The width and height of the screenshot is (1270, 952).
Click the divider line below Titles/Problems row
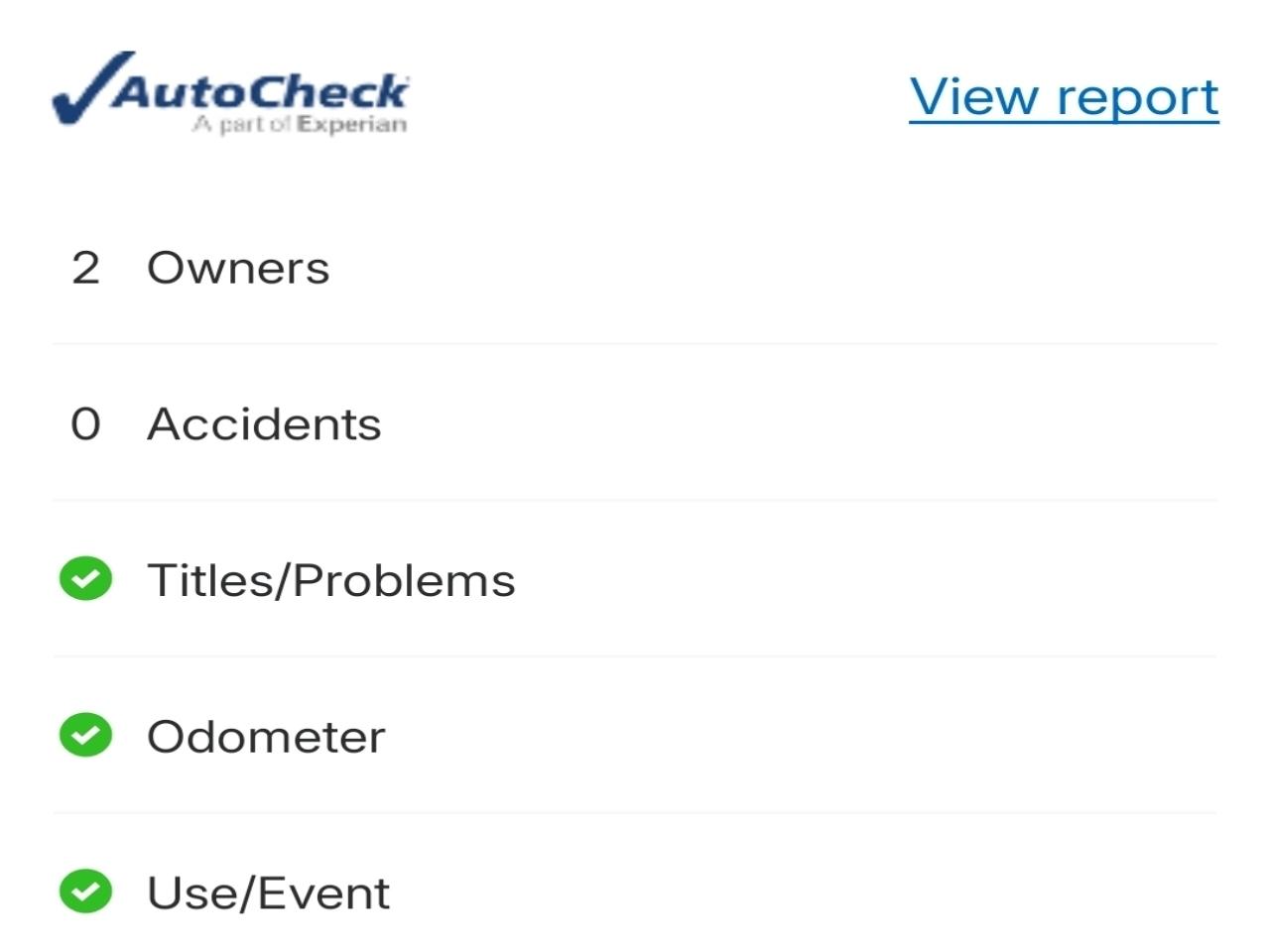[x=635, y=656]
